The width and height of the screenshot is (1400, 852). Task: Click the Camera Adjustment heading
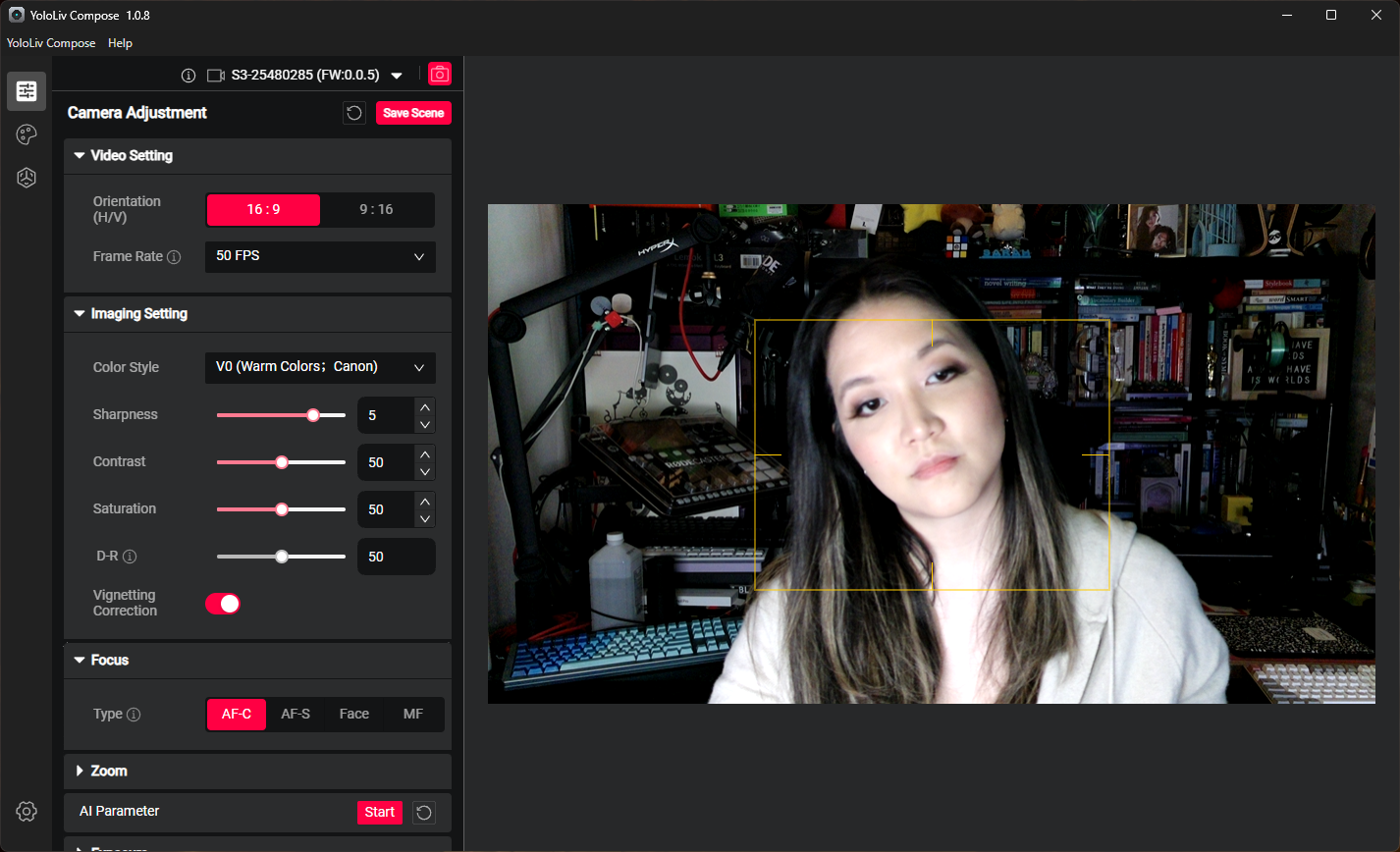(137, 113)
